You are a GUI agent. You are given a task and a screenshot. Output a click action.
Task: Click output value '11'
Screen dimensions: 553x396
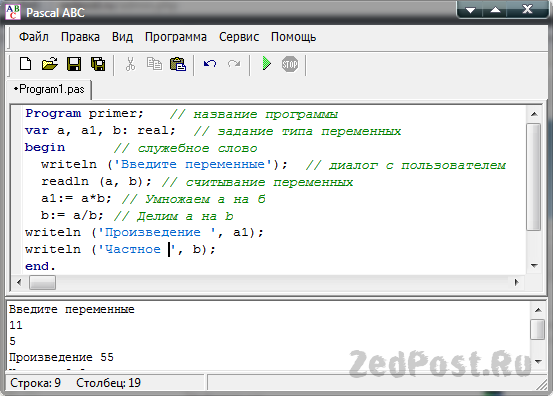[x=16, y=325]
